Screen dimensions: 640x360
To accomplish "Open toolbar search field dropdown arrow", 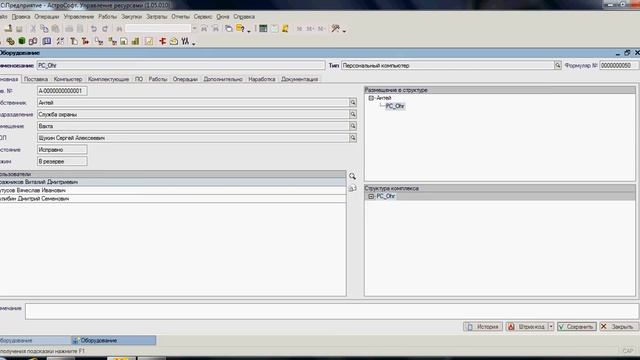I will [194, 29].
